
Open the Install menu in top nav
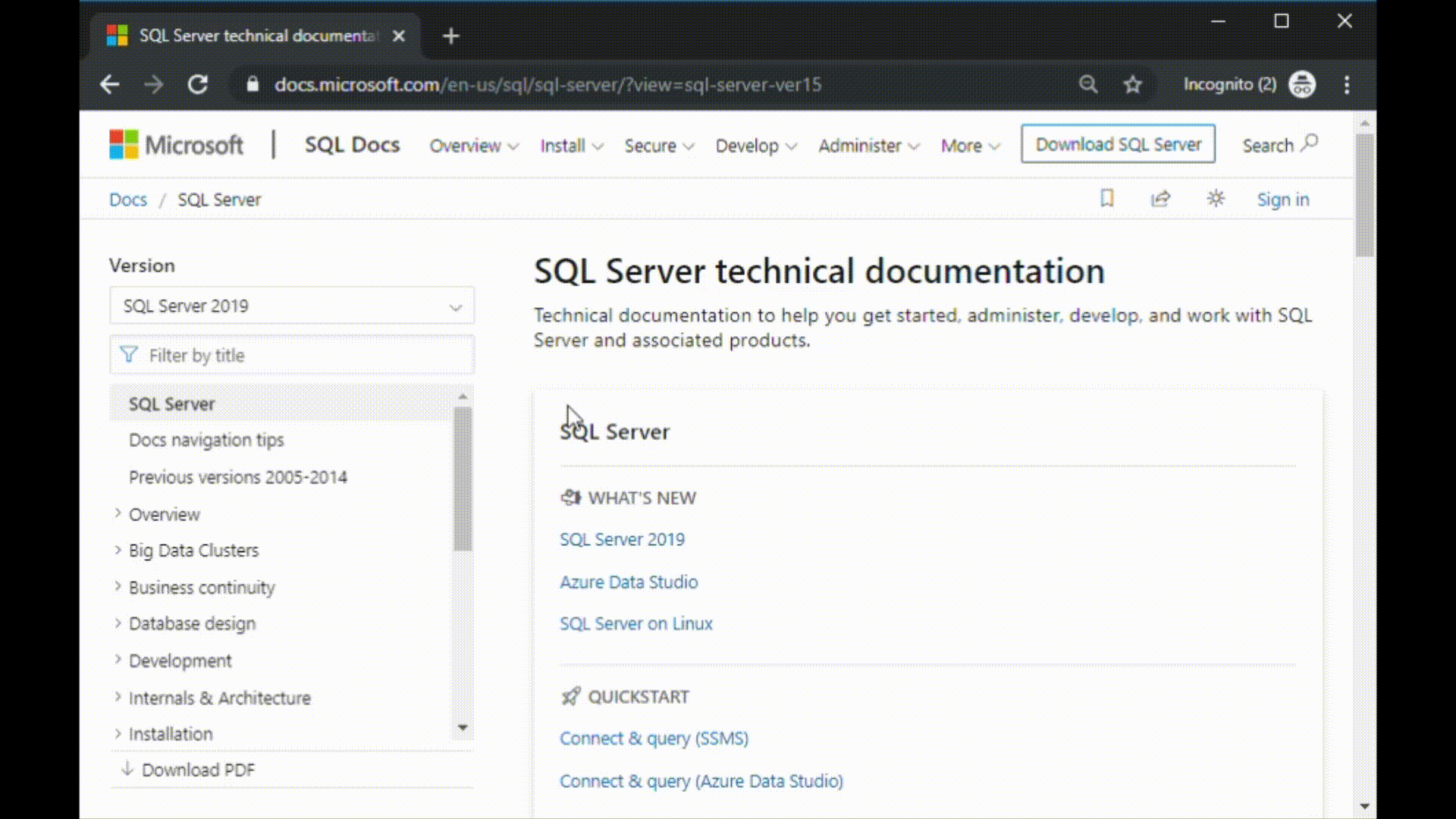(571, 145)
